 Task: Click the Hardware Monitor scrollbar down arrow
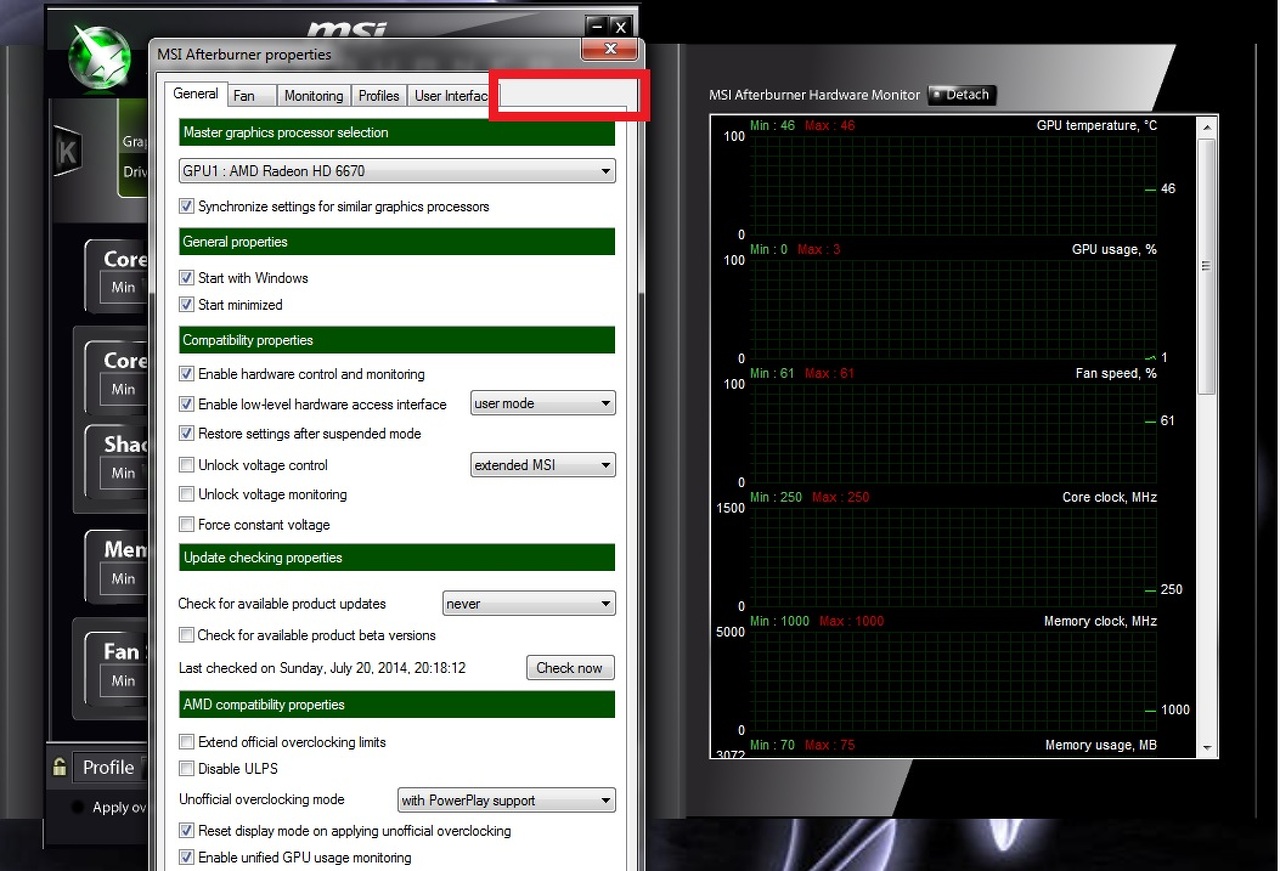(x=1207, y=748)
